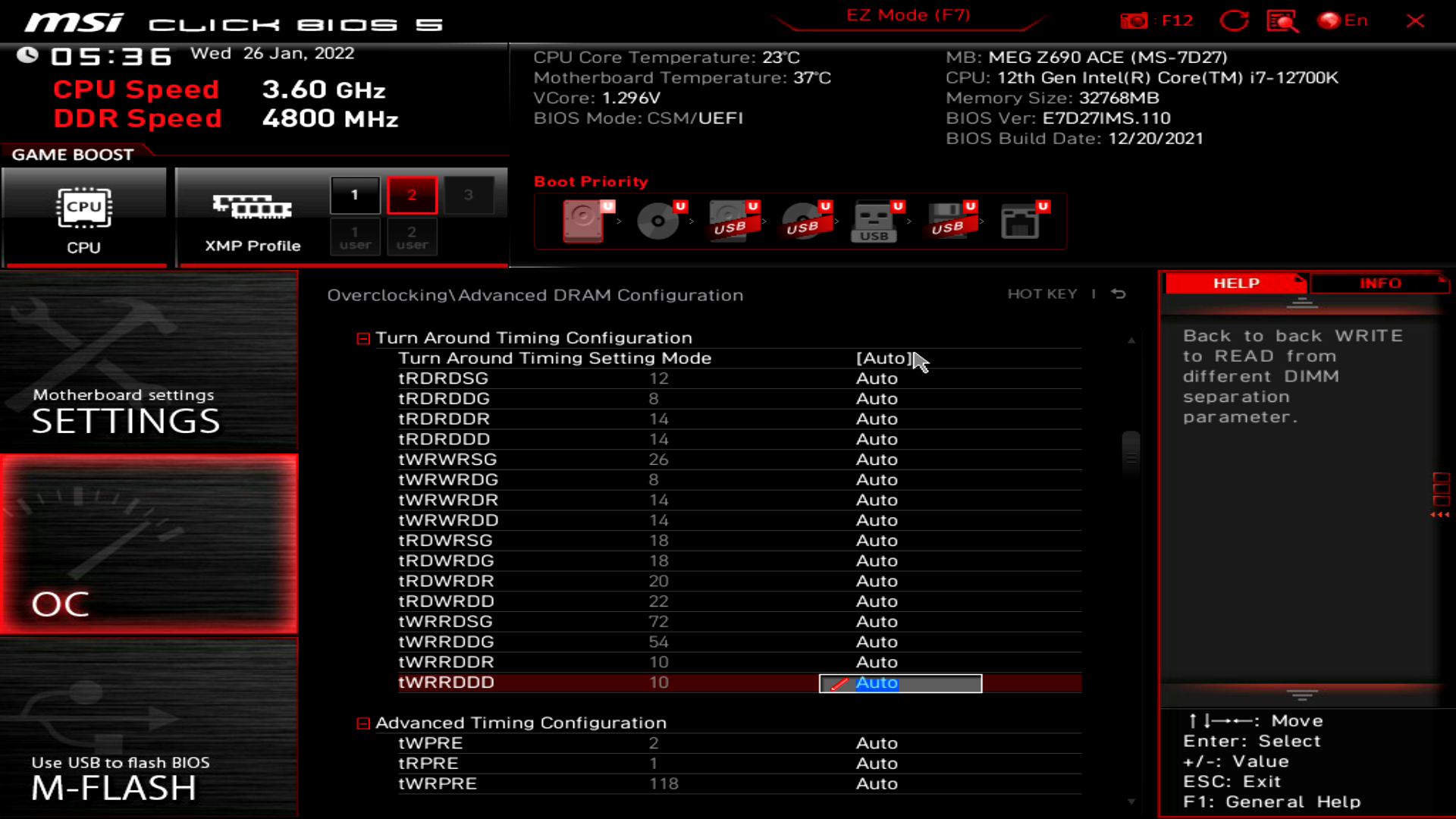
Task: Collapse Turn Around Timing Configuration section
Action: pyautogui.click(x=363, y=338)
